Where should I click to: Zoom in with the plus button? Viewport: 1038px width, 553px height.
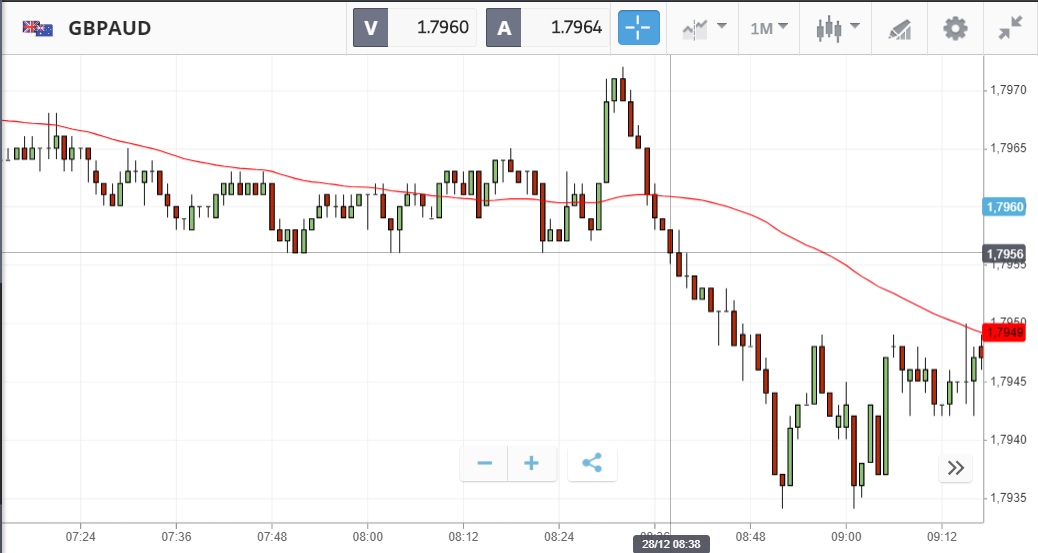tap(532, 463)
